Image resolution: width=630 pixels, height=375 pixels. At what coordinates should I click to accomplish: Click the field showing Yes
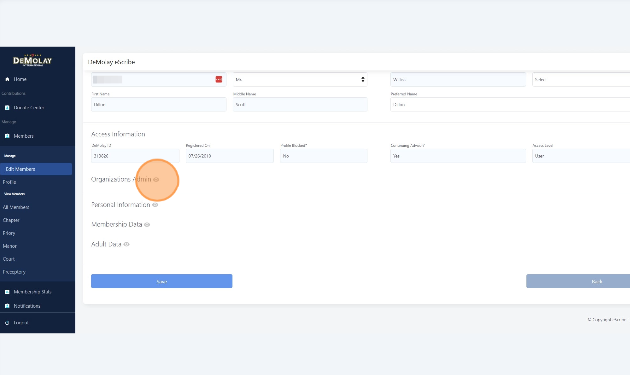pos(458,156)
